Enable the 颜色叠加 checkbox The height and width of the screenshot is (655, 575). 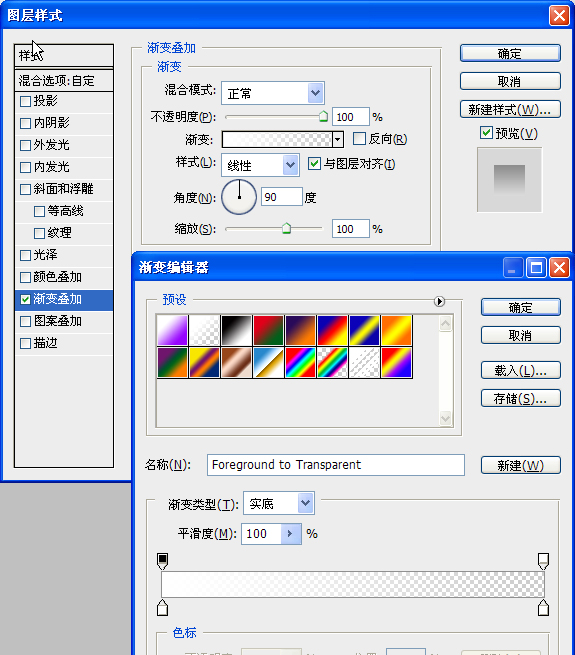[25, 277]
